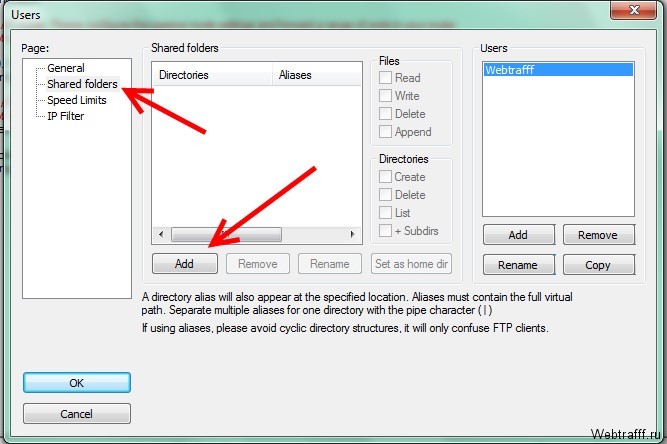Click Remove under Shared folders list
The image size is (667, 444).
258,264
